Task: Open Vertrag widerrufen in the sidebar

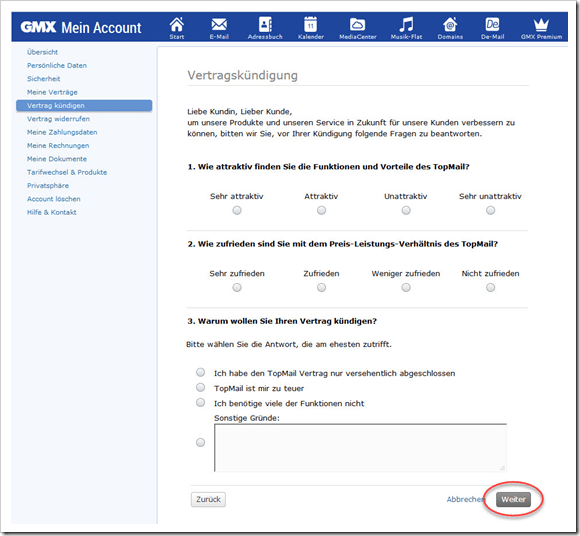Action: (58, 119)
